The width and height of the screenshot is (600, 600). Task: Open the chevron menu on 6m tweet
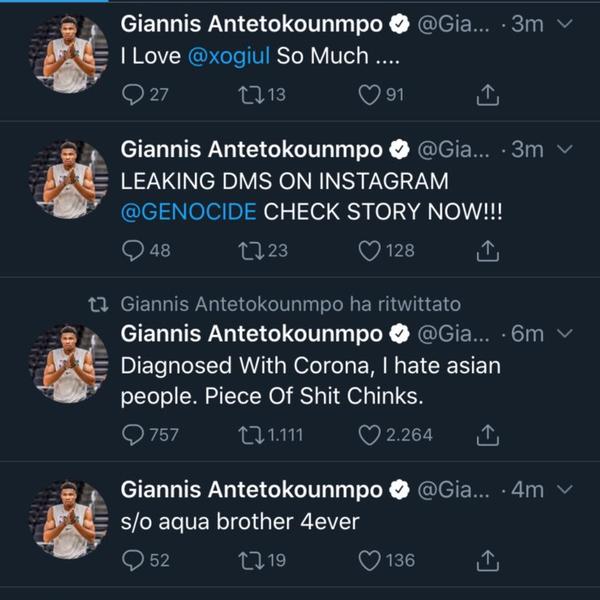pos(563,334)
